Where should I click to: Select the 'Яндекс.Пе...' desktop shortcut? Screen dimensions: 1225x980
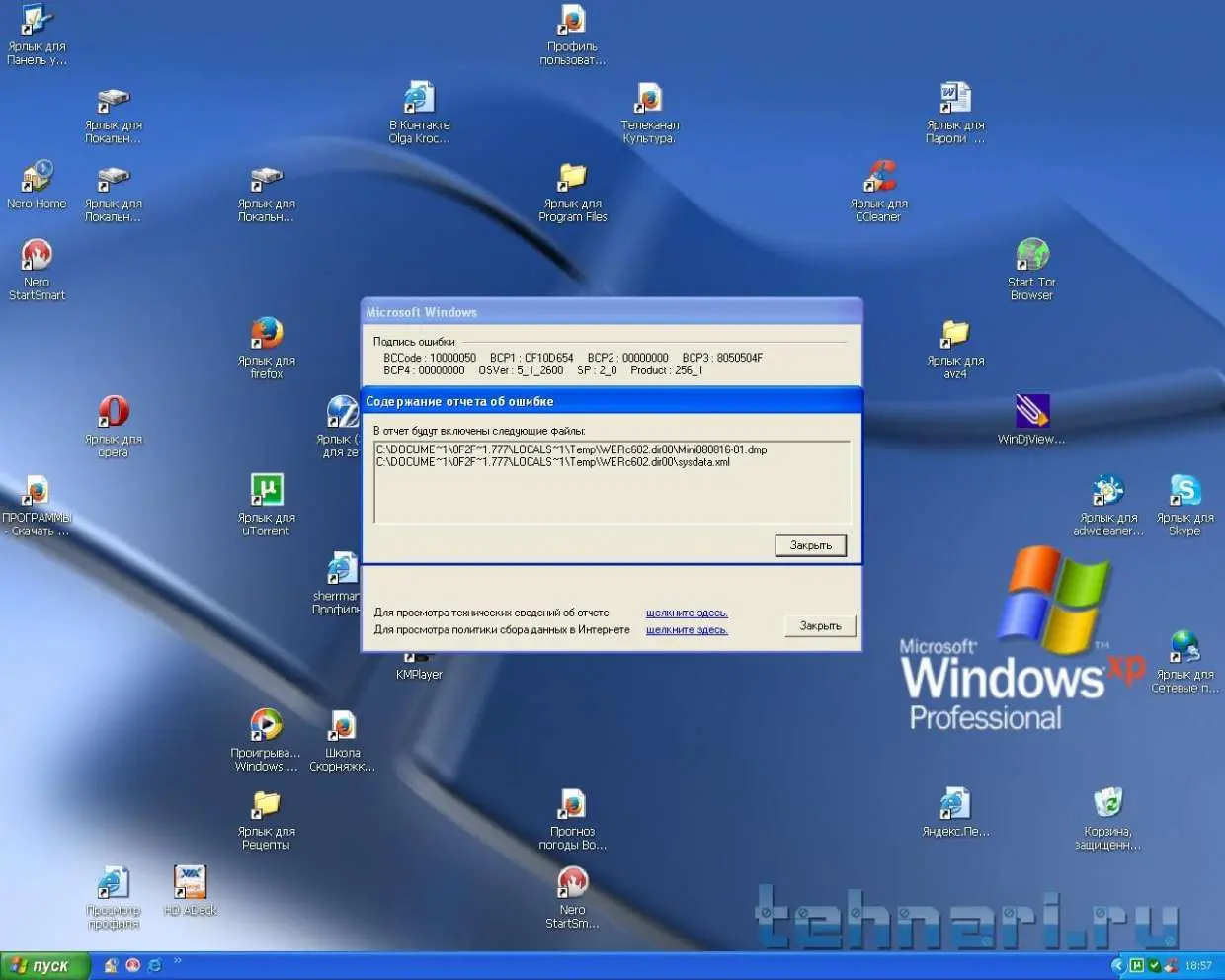[x=955, y=812]
